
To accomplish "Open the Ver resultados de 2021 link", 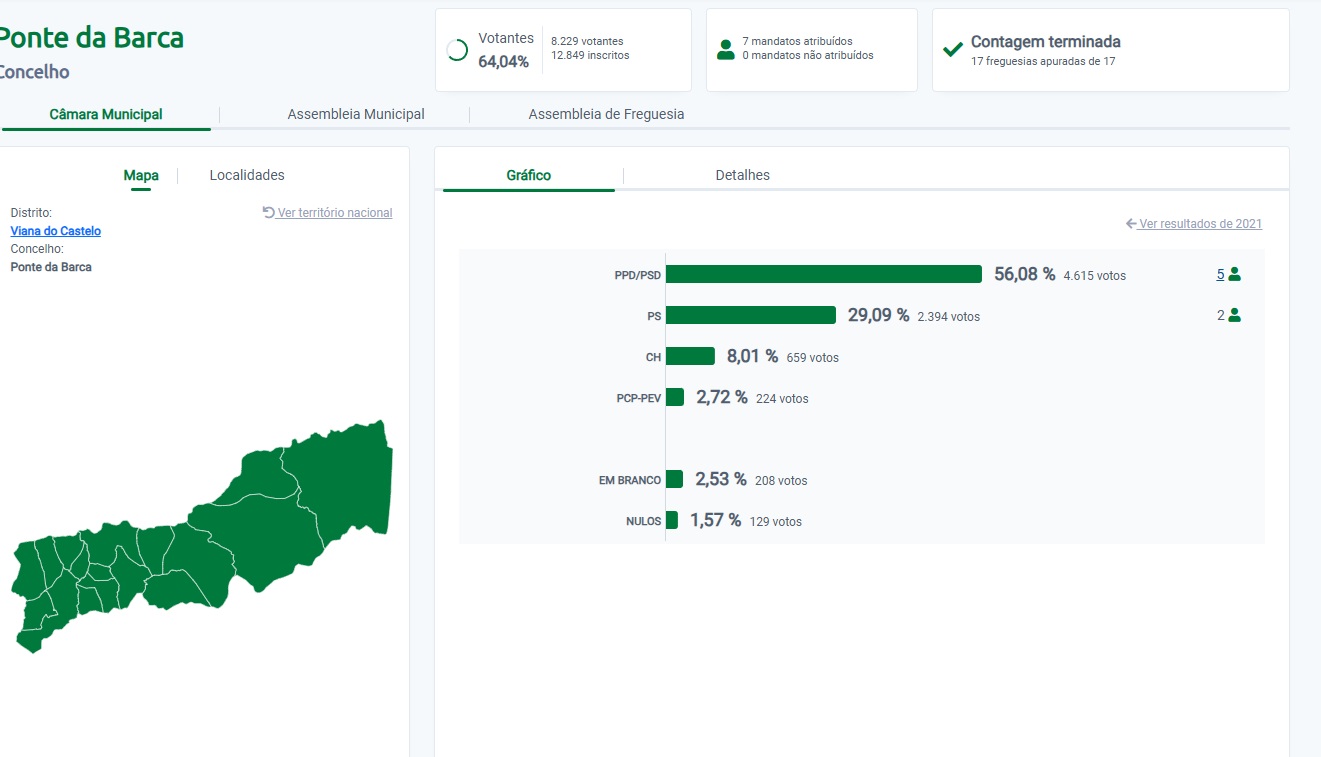I will click(1200, 224).
